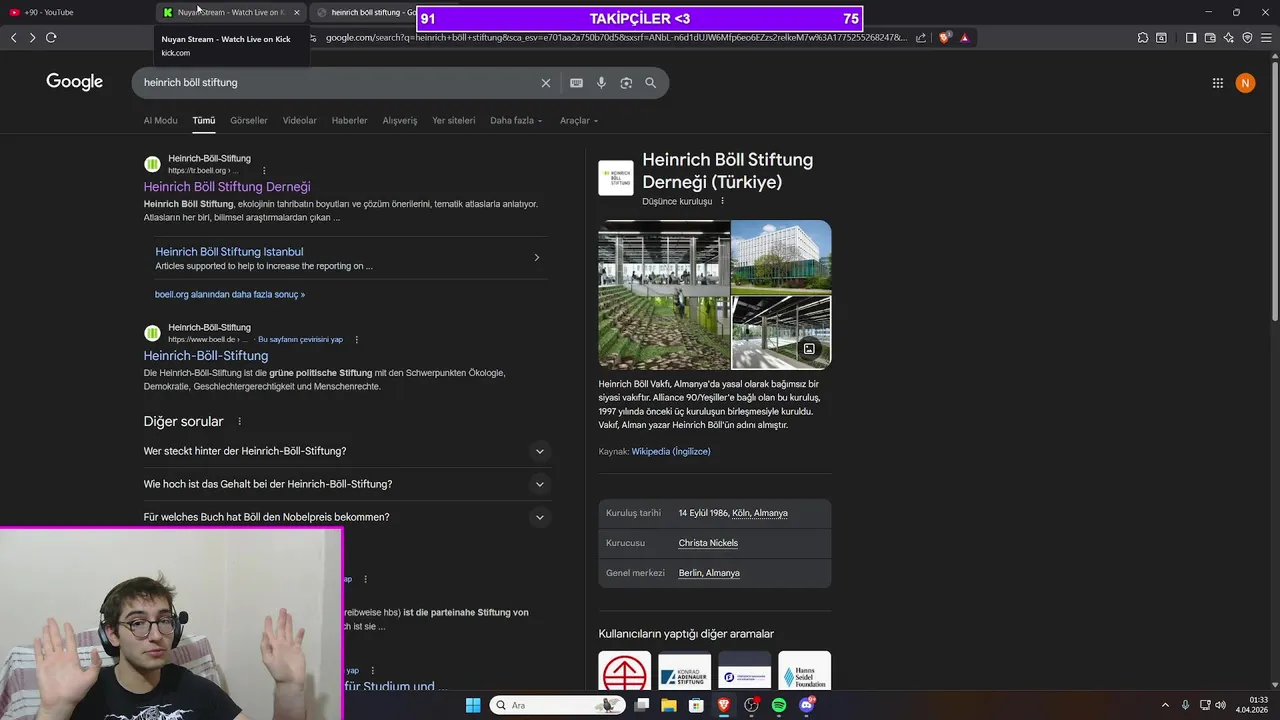Clear the search query with X
Image resolution: width=1280 pixels, height=720 pixels.
(546, 83)
